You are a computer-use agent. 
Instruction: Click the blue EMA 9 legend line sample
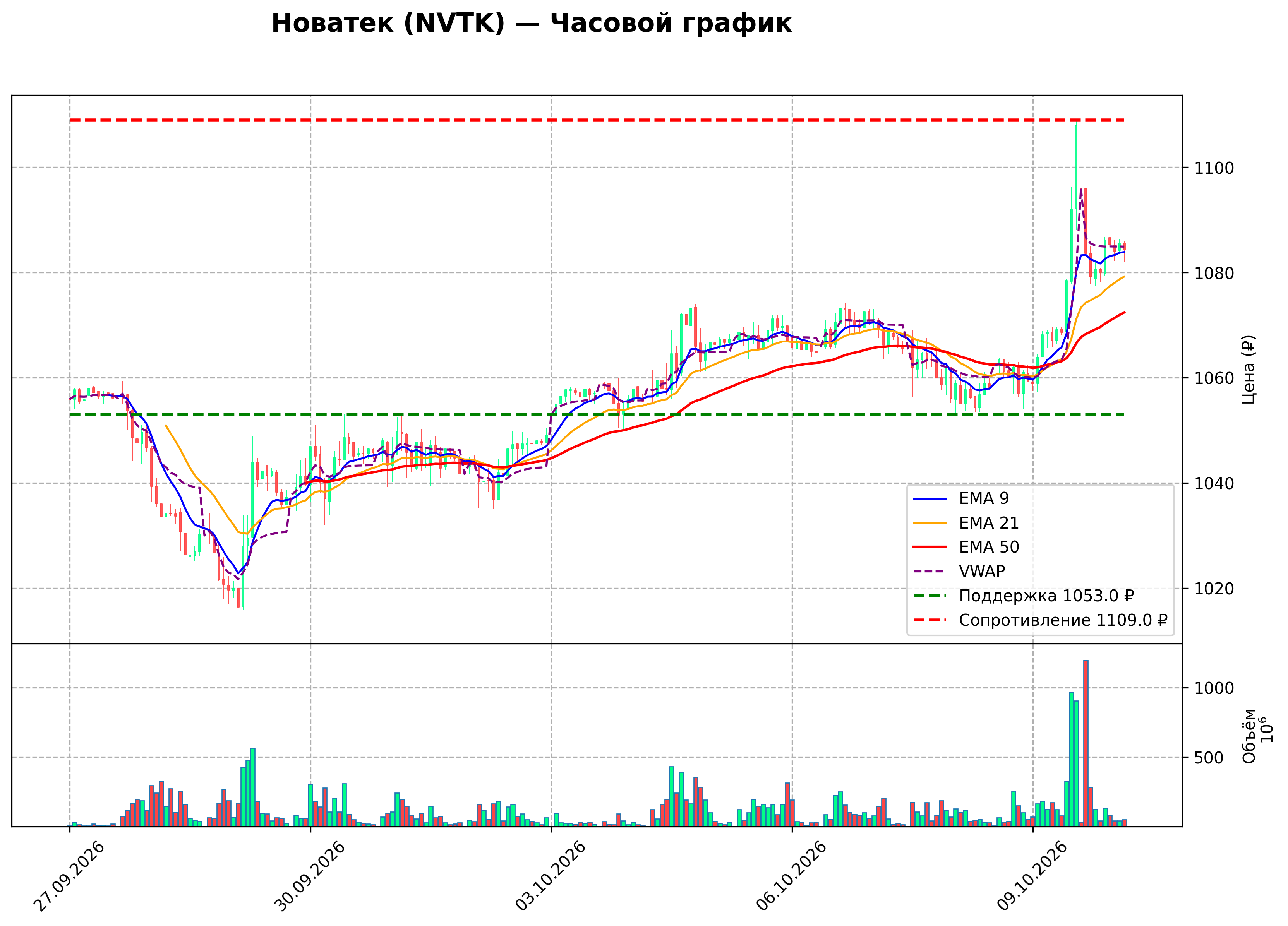(x=930, y=498)
